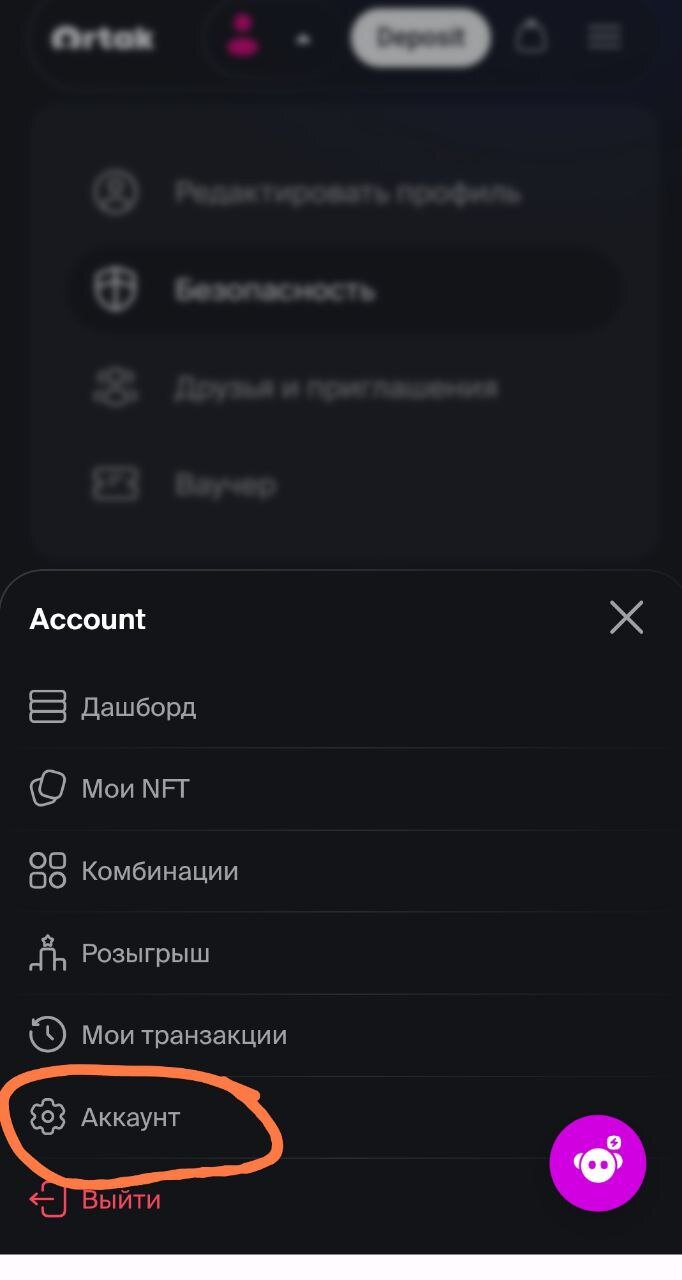682x1280 pixels.
Task: Click the shopping bag icon in header
Action: click(532, 38)
